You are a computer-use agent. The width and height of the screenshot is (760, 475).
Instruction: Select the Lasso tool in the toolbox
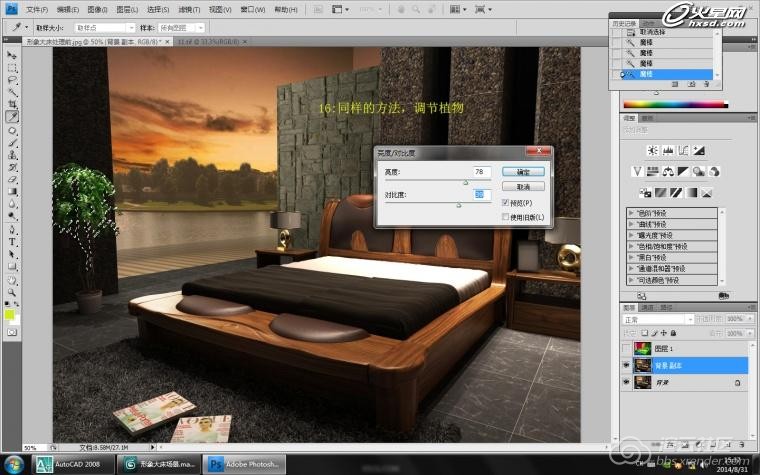click(x=12, y=79)
